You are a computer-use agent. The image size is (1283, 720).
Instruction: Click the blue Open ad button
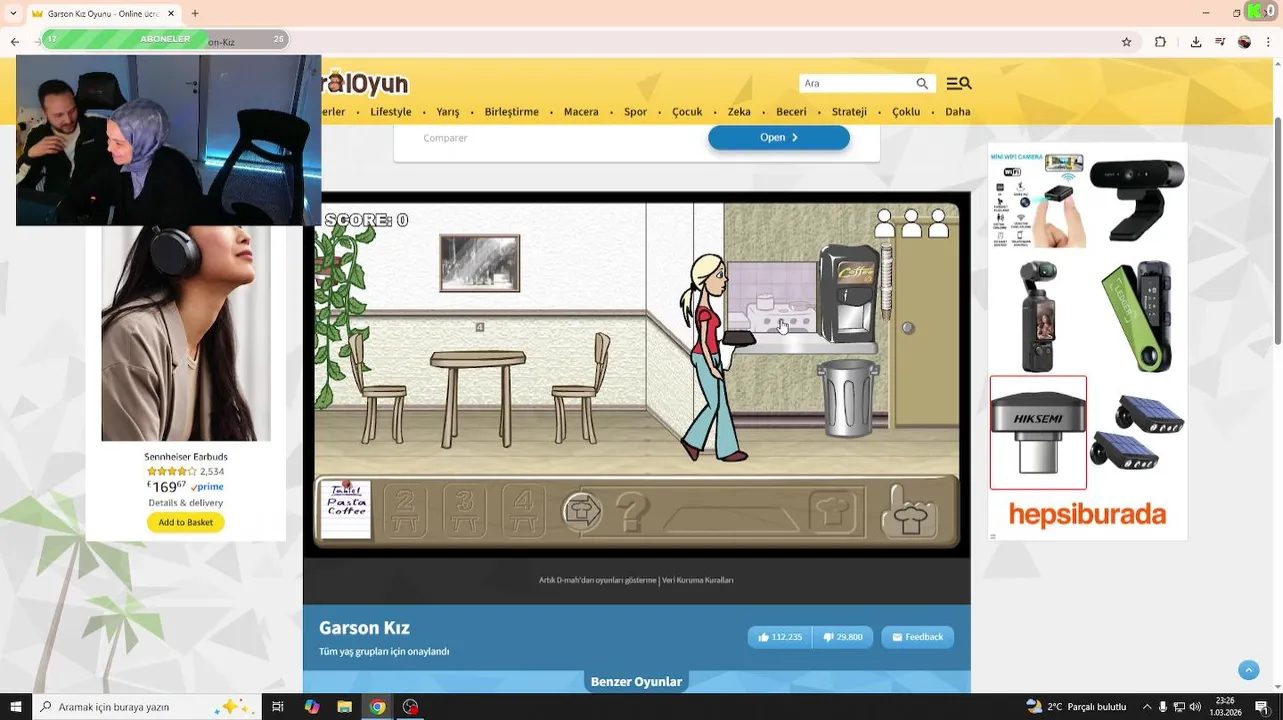coord(779,138)
